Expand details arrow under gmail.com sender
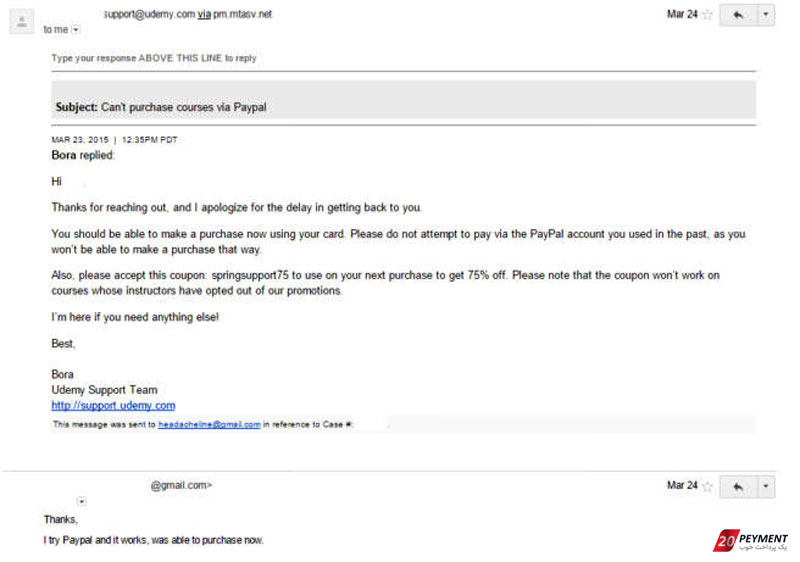This screenshot has width=800, height=562. [x=82, y=501]
